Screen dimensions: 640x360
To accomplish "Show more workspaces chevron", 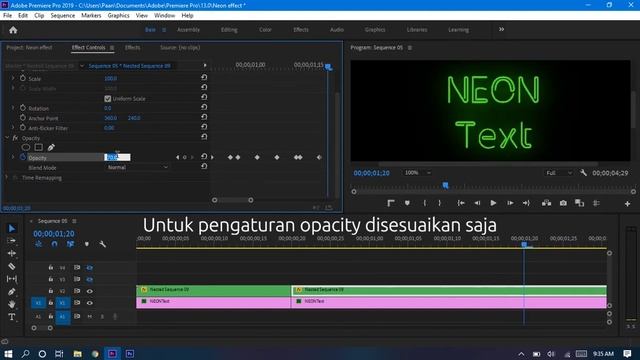I will [501, 29].
